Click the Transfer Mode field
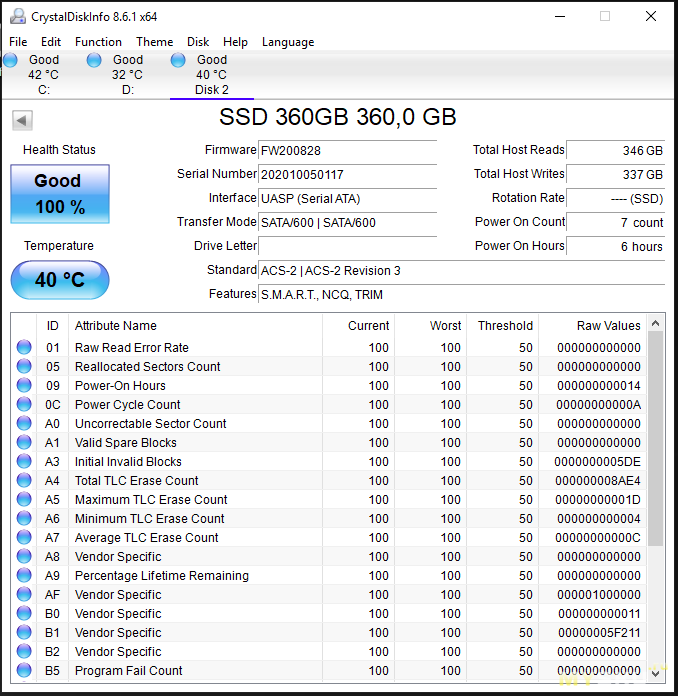The width and height of the screenshot is (678, 696). pyautogui.click(x=348, y=222)
